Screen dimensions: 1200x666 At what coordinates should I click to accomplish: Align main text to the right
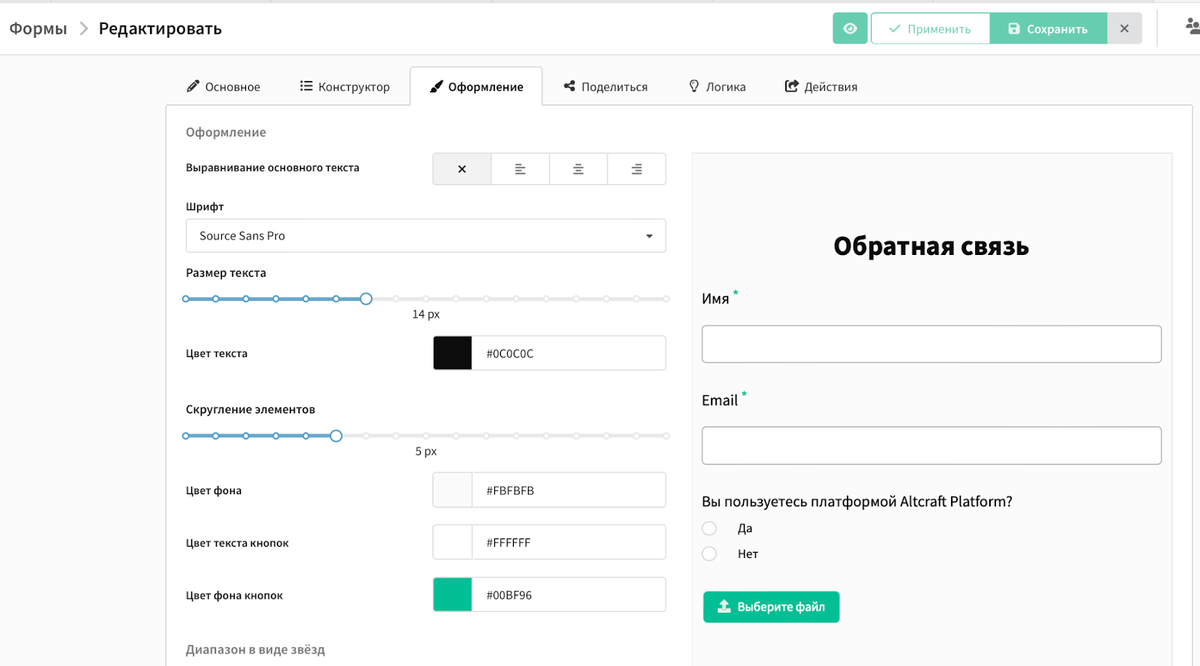tap(636, 169)
